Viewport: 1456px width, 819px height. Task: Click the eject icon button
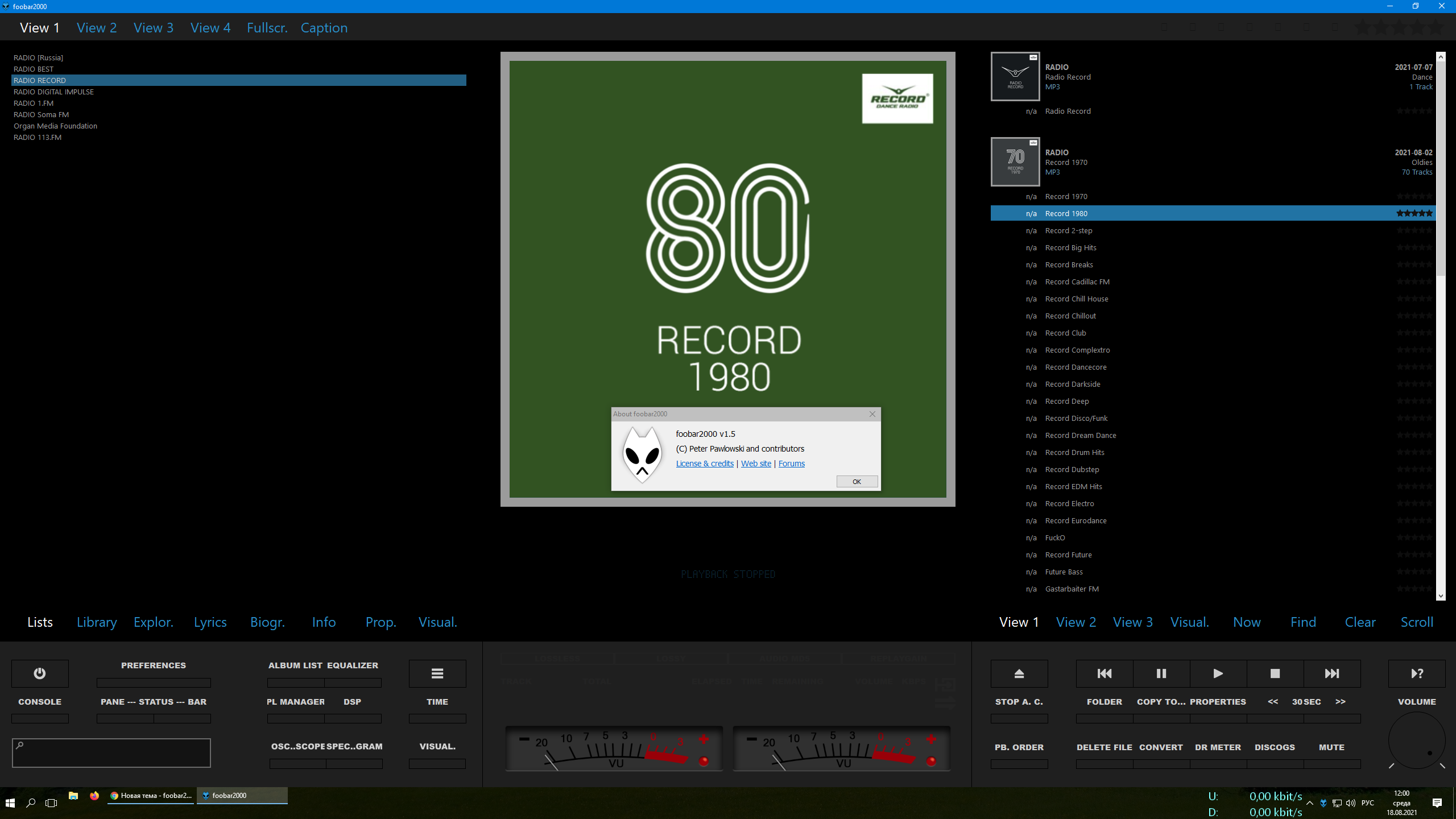coord(1019,673)
